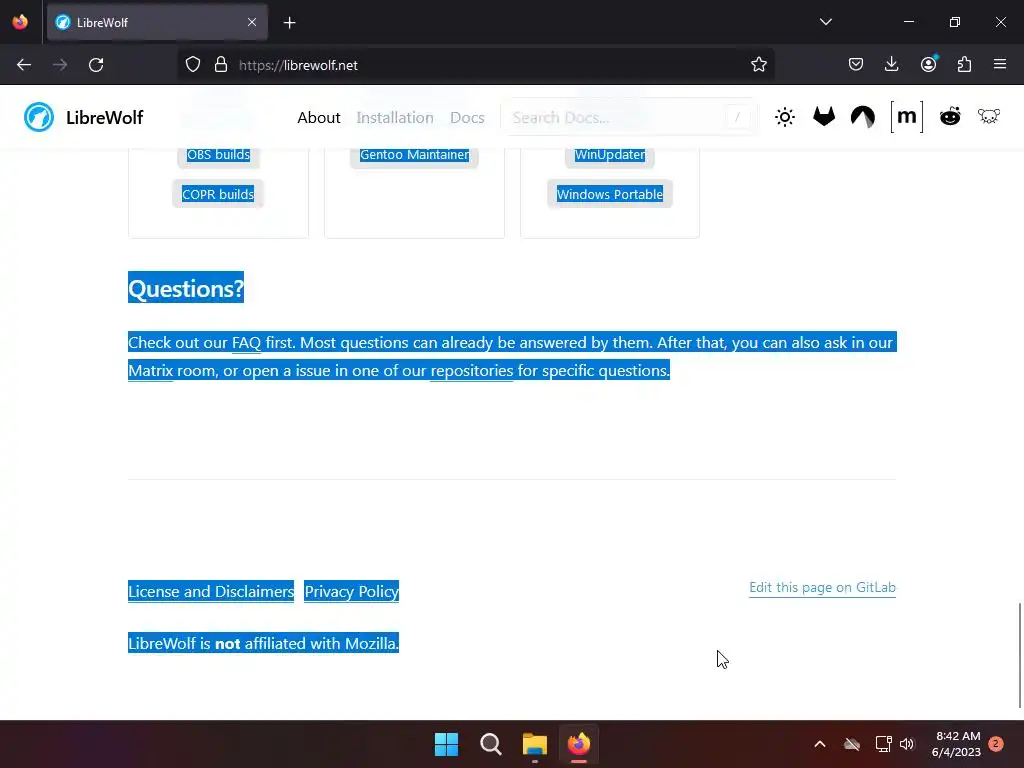1024x768 pixels.
Task: Click the OneDrive cloud tray icon
Action: [852, 744]
